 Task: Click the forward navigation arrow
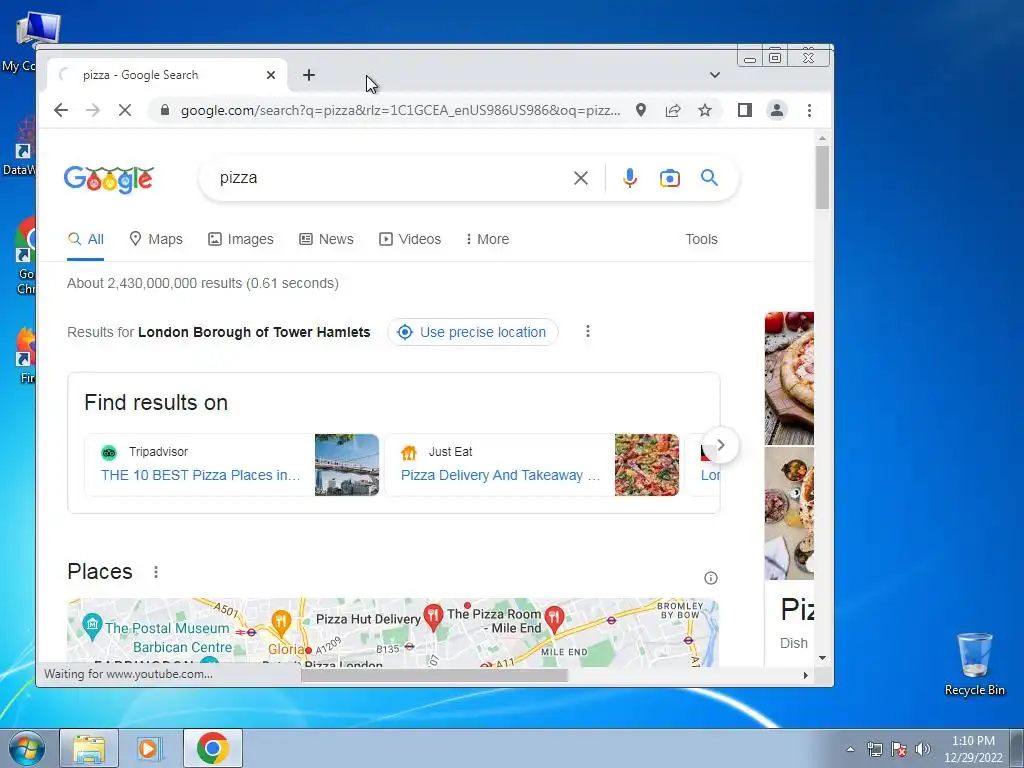coord(93,110)
